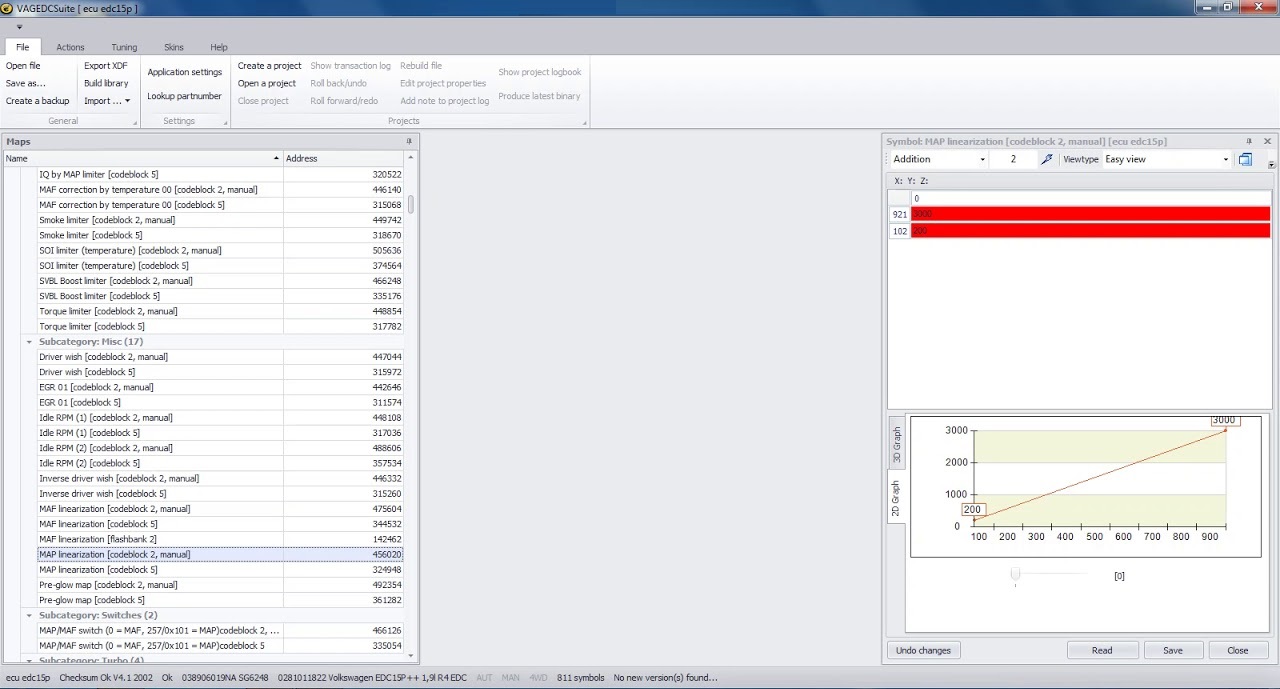Image resolution: width=1280 pixels, height=689 pixels.
Task: Open the Settings group dialog launcher
Action: [x=225, y=123]
